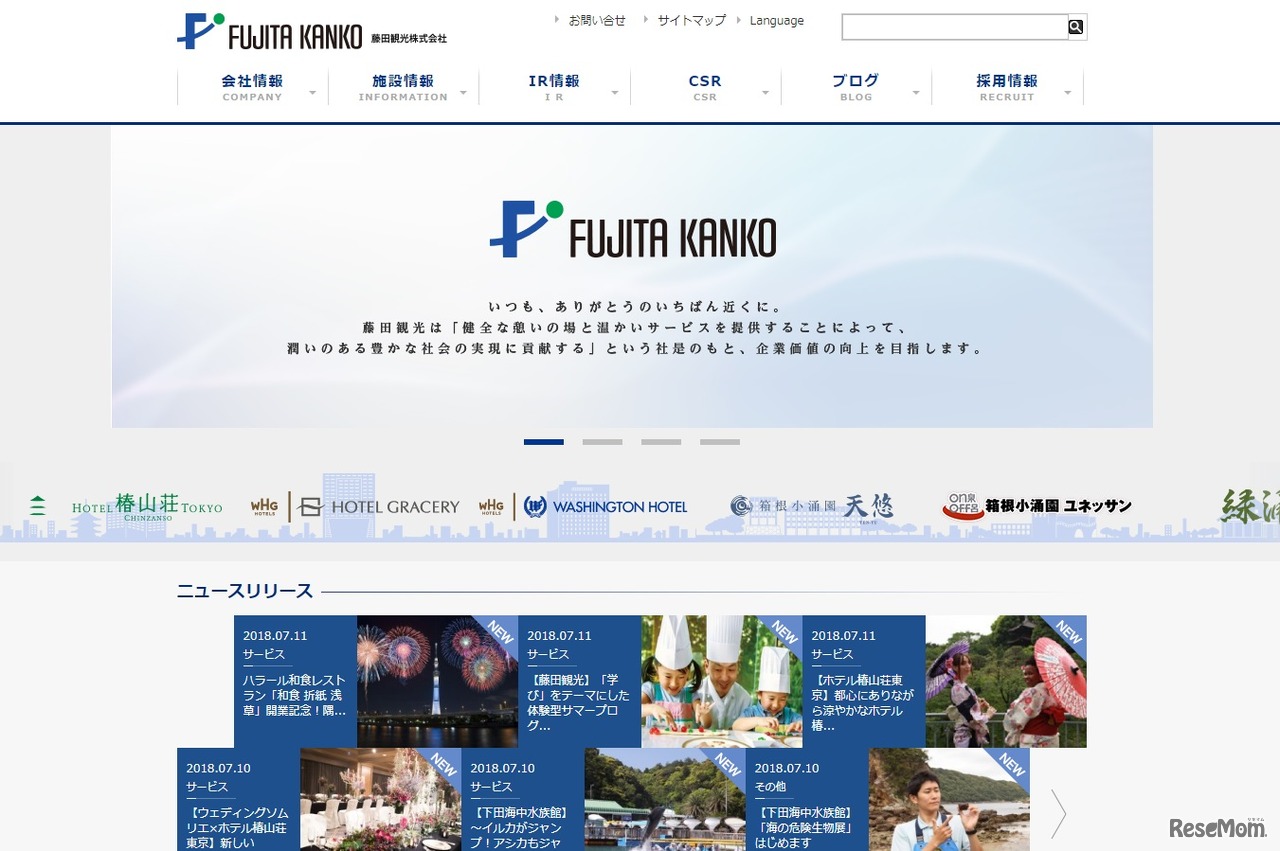This screenshot has width=1280, height=851.
Task: Select the fourth carousel slide indicator
Action: (720, 441)
